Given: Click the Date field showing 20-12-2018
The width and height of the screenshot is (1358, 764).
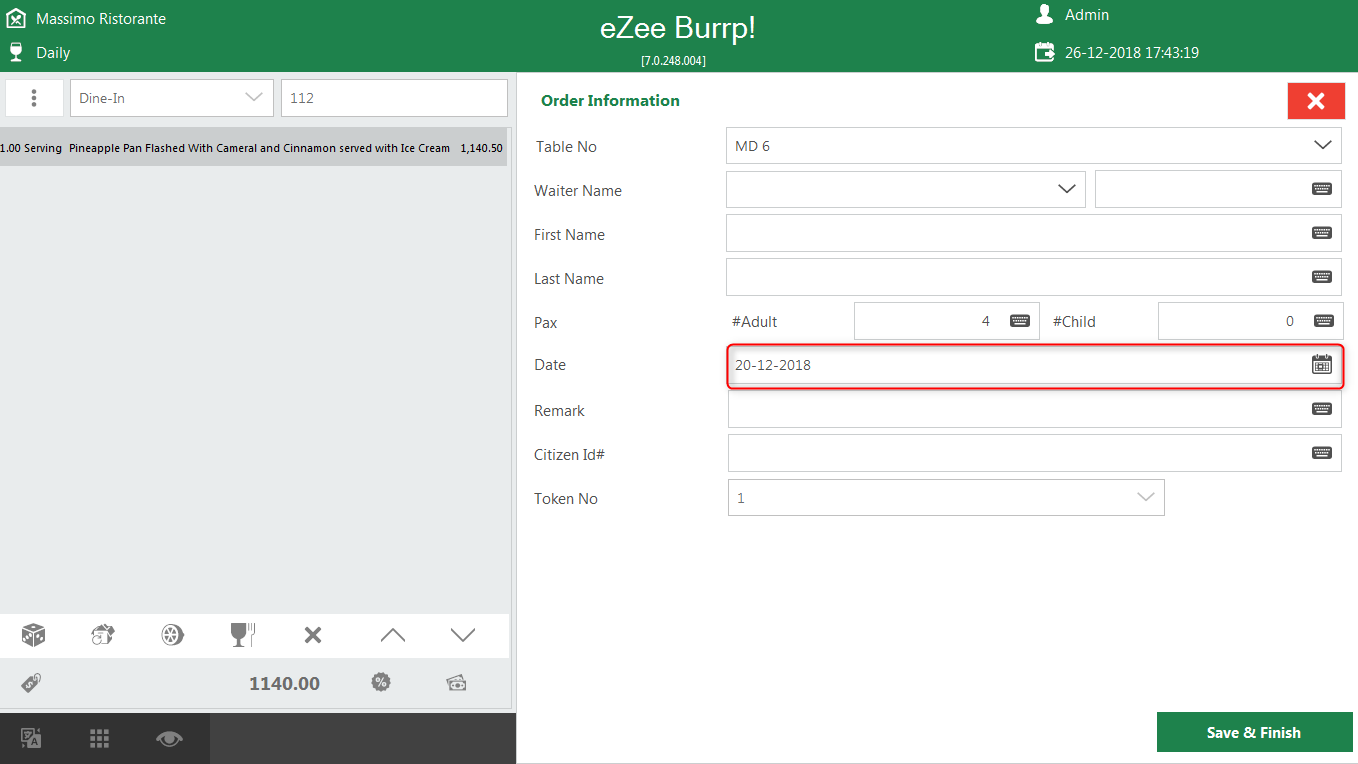Looking at the screenshot, I should 1034,365.
